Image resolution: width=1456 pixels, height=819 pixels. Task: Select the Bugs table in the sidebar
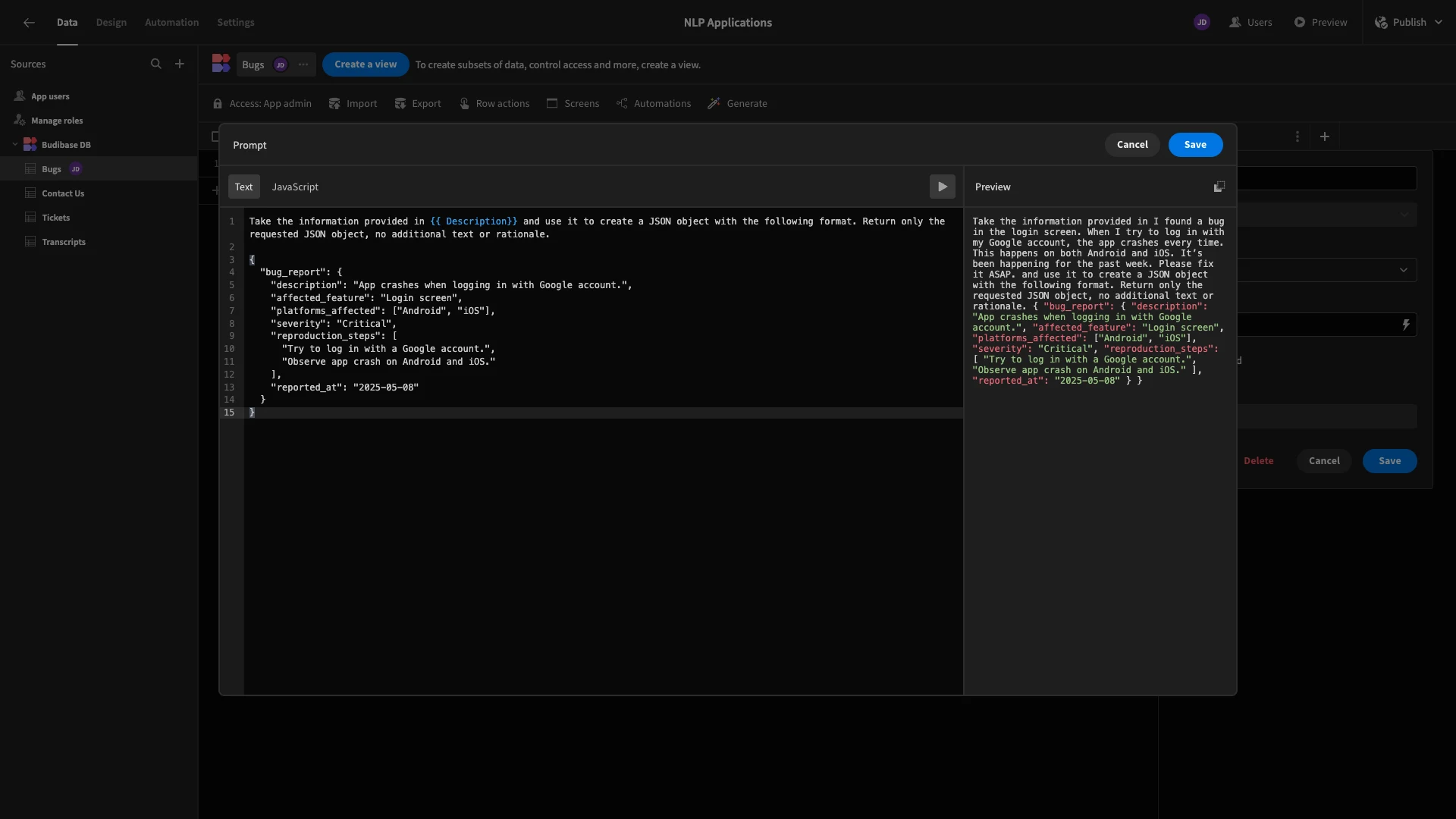(99, 169)
